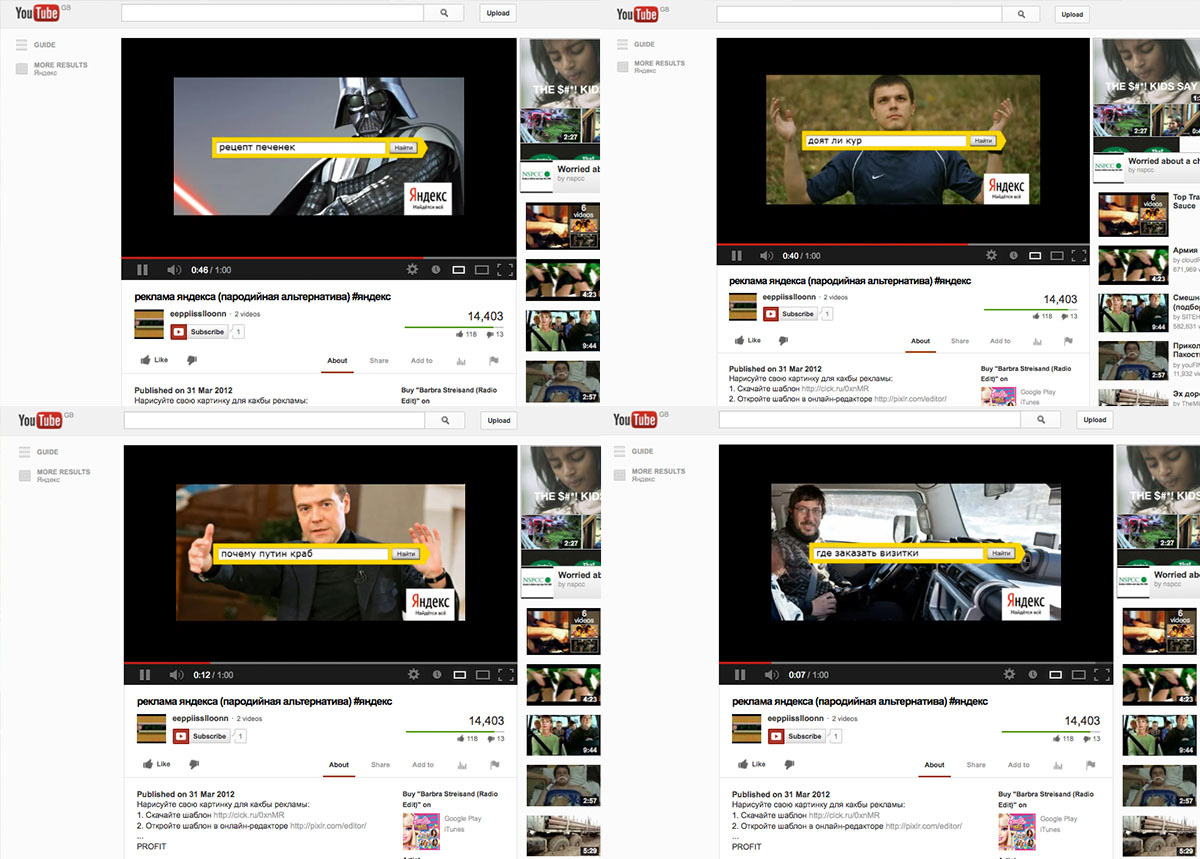Viewport: 1200px width, 859px height.
Task: Select the About tab below the 0:07 video
Action: coord(934,765)
